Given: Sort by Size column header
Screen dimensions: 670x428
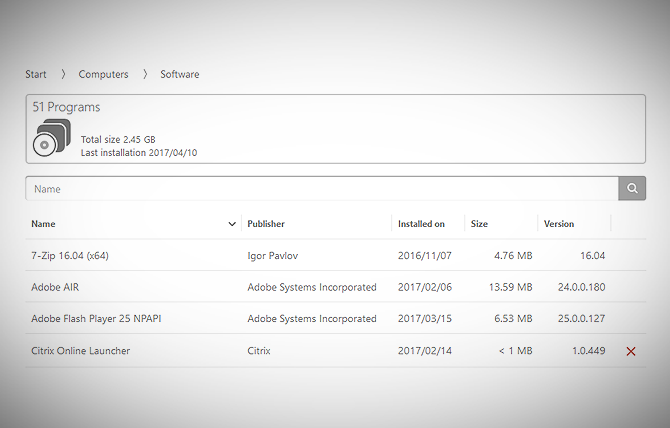Looking at the screenshot, I should tap(479, 224).
